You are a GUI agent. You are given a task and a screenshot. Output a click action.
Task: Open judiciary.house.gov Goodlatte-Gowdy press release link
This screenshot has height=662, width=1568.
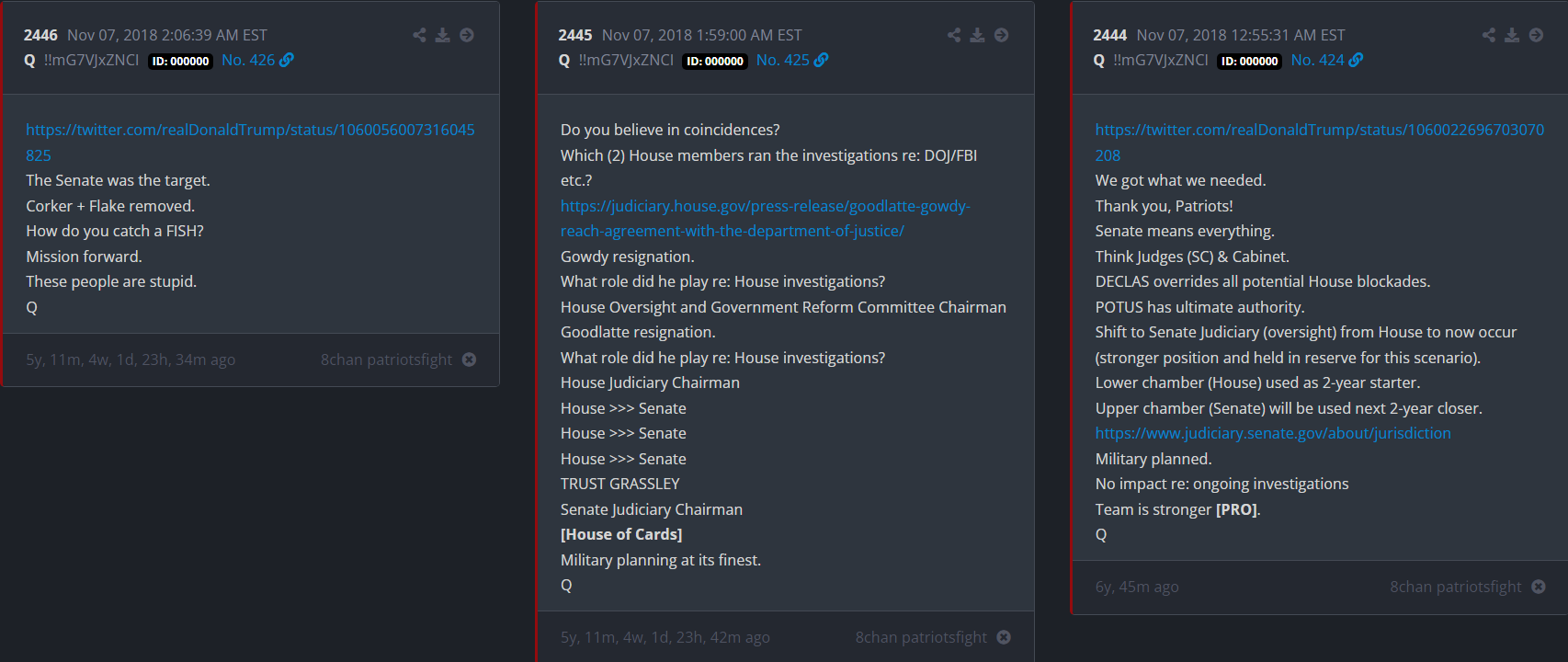[766, 219]
